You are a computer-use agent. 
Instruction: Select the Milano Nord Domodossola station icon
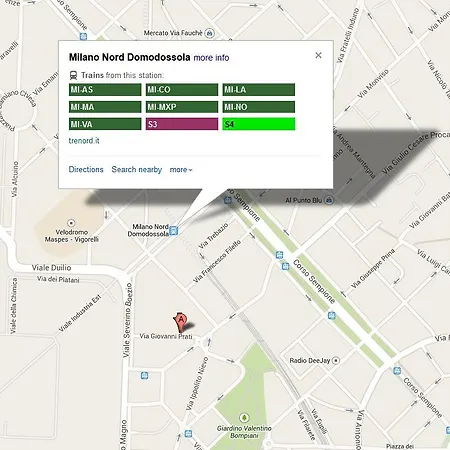(174, 231)
